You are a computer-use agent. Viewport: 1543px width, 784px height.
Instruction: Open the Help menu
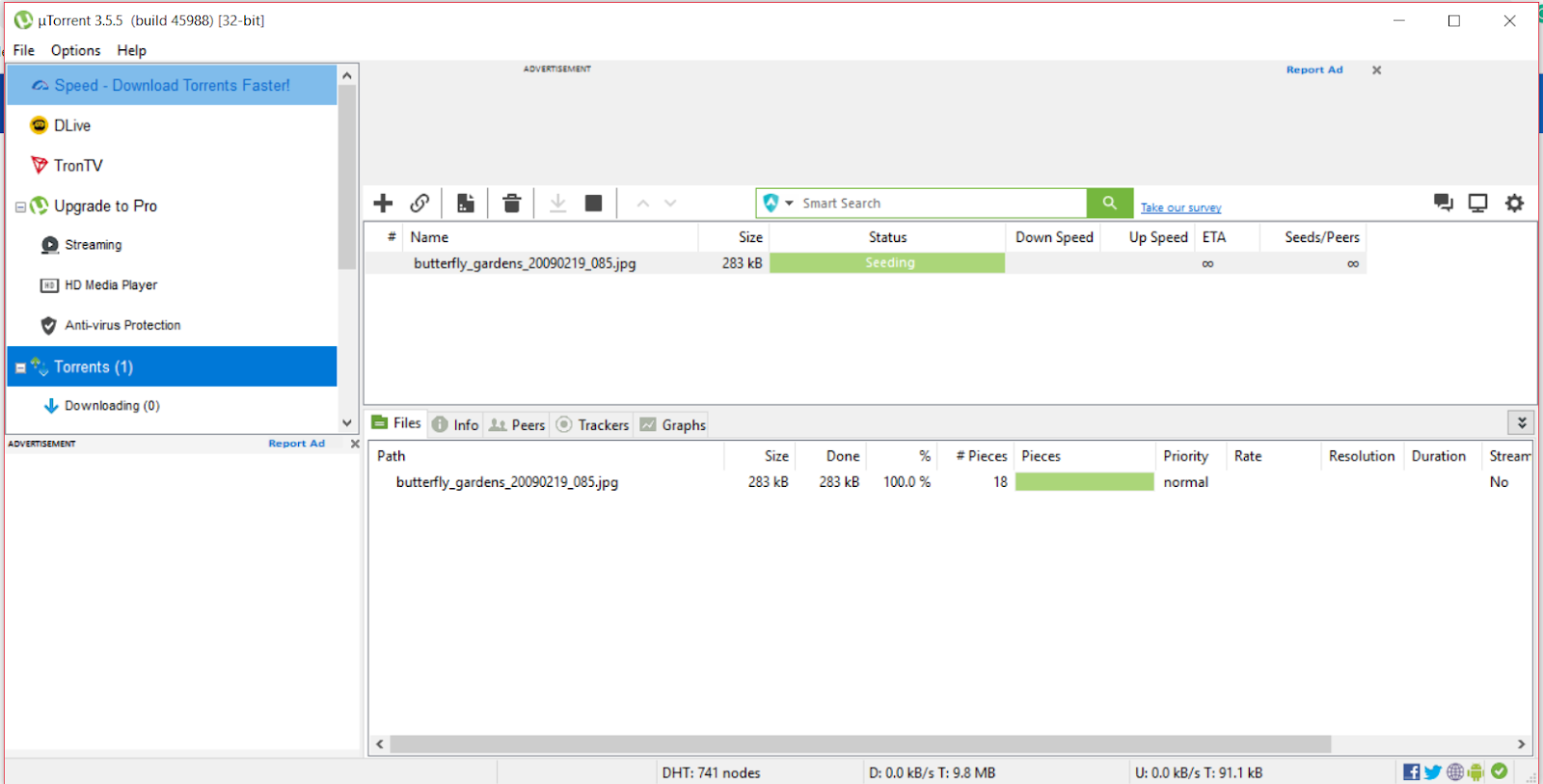(132, 50)
